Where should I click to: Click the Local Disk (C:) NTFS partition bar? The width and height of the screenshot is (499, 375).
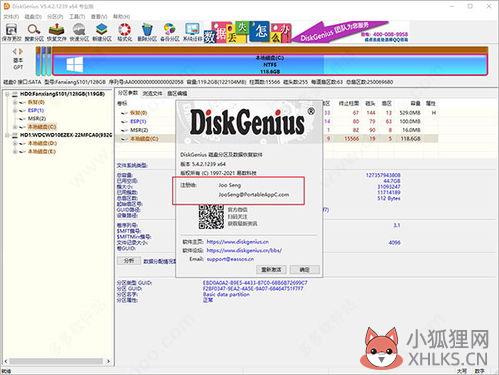[270, 65]
